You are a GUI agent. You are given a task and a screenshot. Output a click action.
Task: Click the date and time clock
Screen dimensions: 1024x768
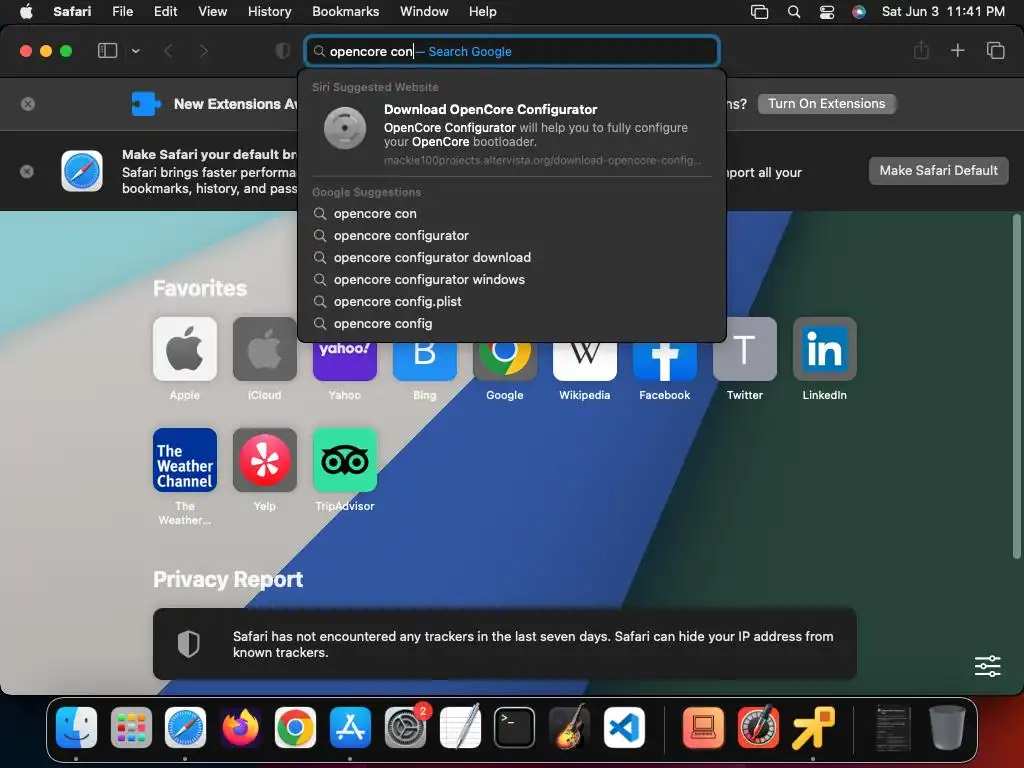[943, 11]
